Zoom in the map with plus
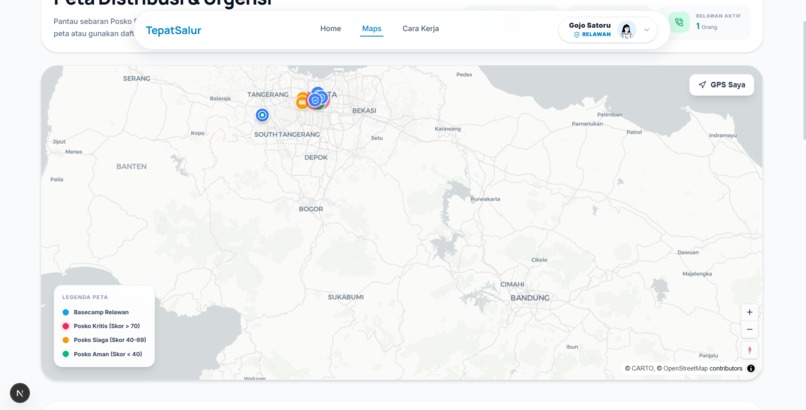Screen dimensions: 806x410 click(749, 312)
